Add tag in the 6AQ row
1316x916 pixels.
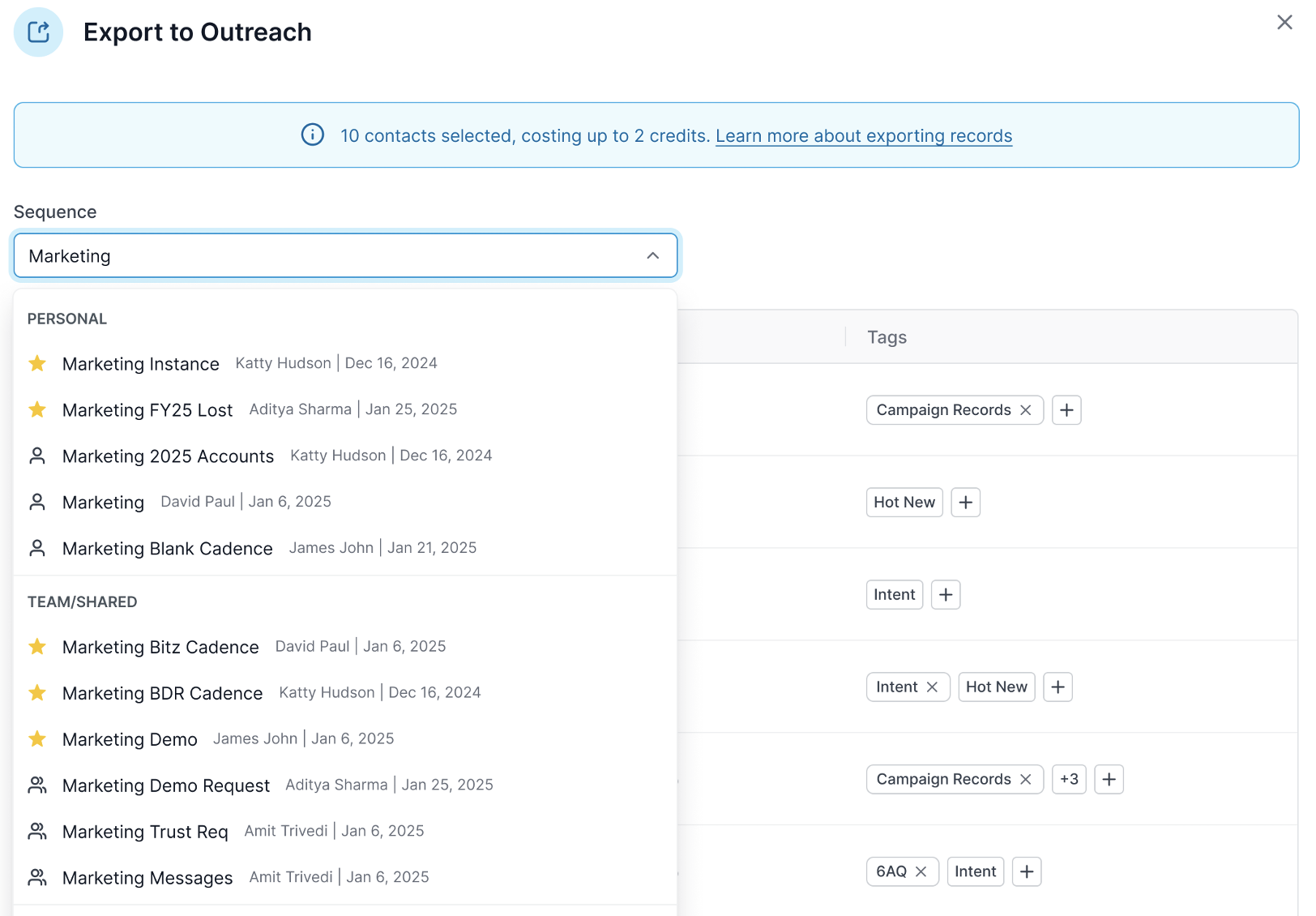(x=1027, y=872)
